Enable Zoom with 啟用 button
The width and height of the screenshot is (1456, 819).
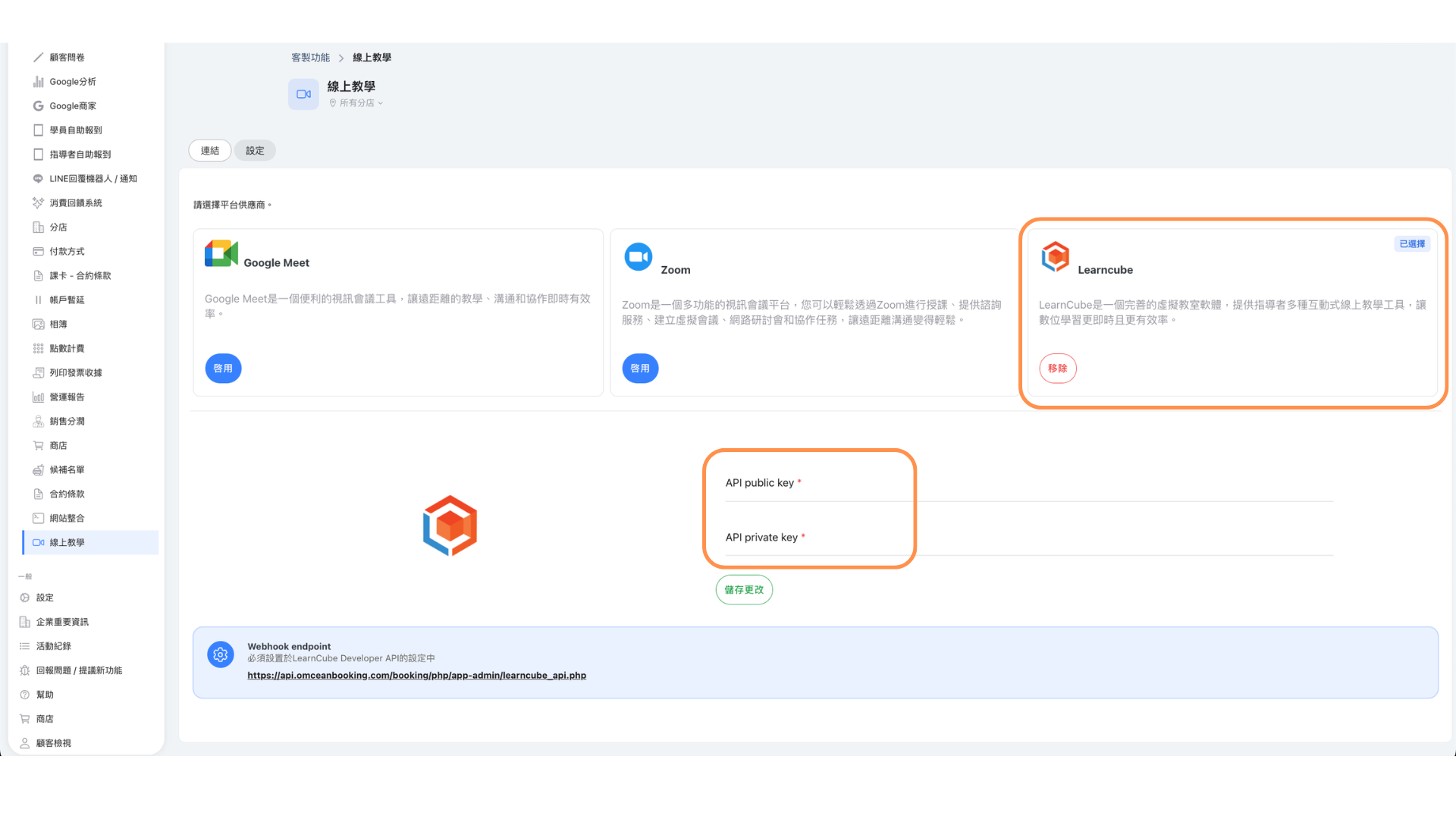tap(640, 369)
